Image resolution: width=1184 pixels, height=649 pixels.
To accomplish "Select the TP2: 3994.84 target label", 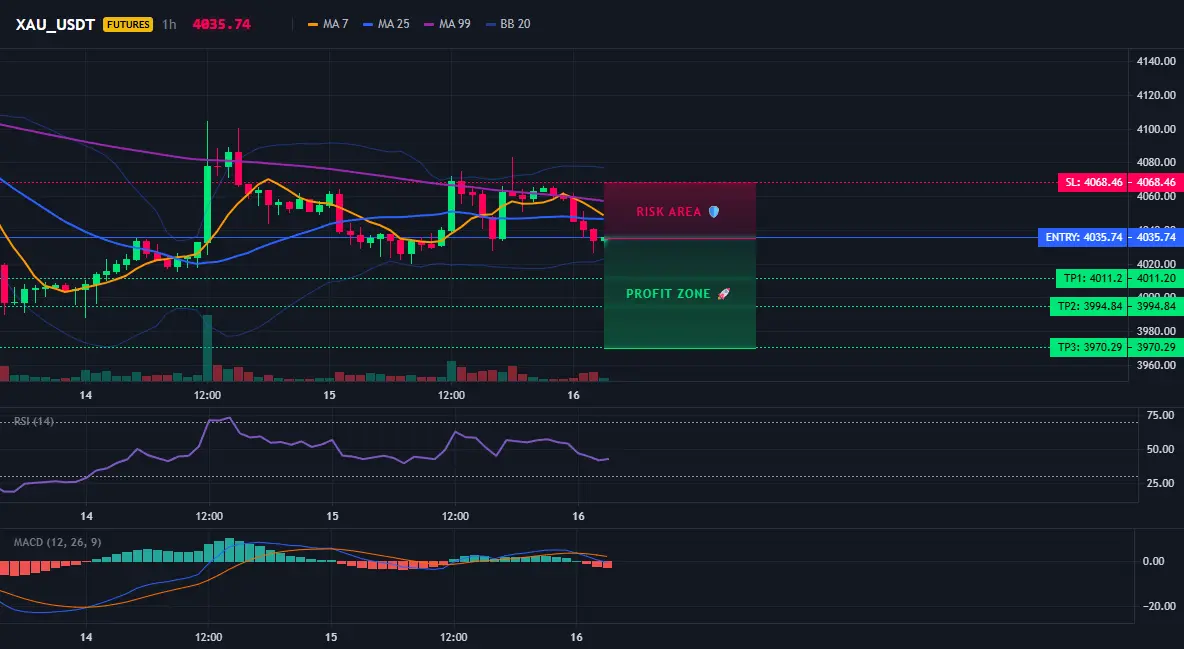I will pos(1088,306).
